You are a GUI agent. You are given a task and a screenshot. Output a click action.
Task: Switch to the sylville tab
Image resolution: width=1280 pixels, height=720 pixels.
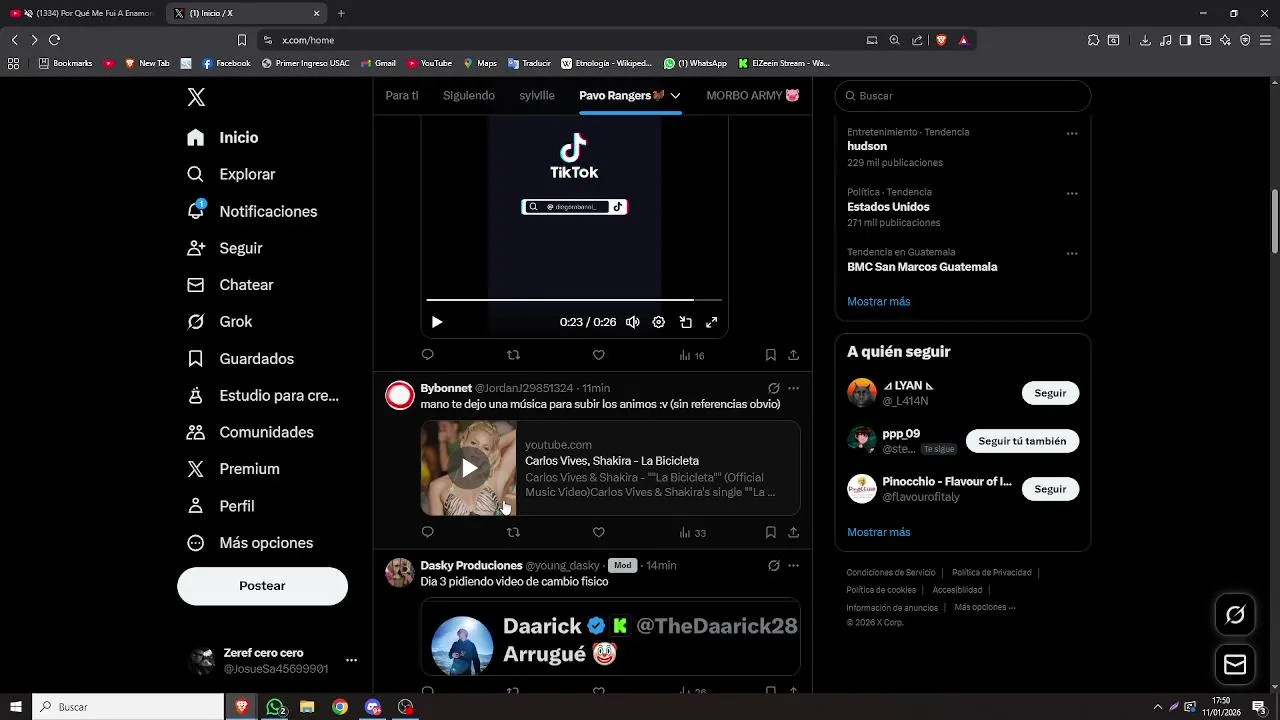pos(537,96)
